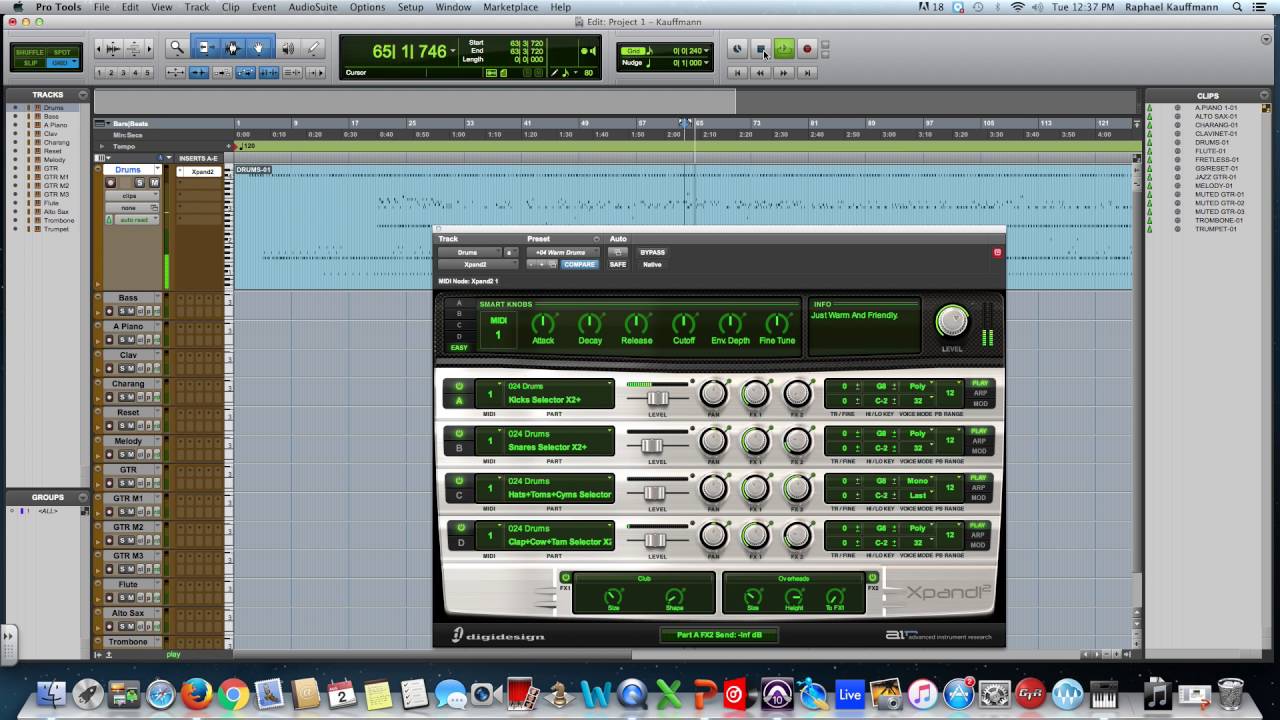The height and width of the screenshot is (720, 1280).
Task: Click the red target button in plug-in
Action: tap(997, 252)
